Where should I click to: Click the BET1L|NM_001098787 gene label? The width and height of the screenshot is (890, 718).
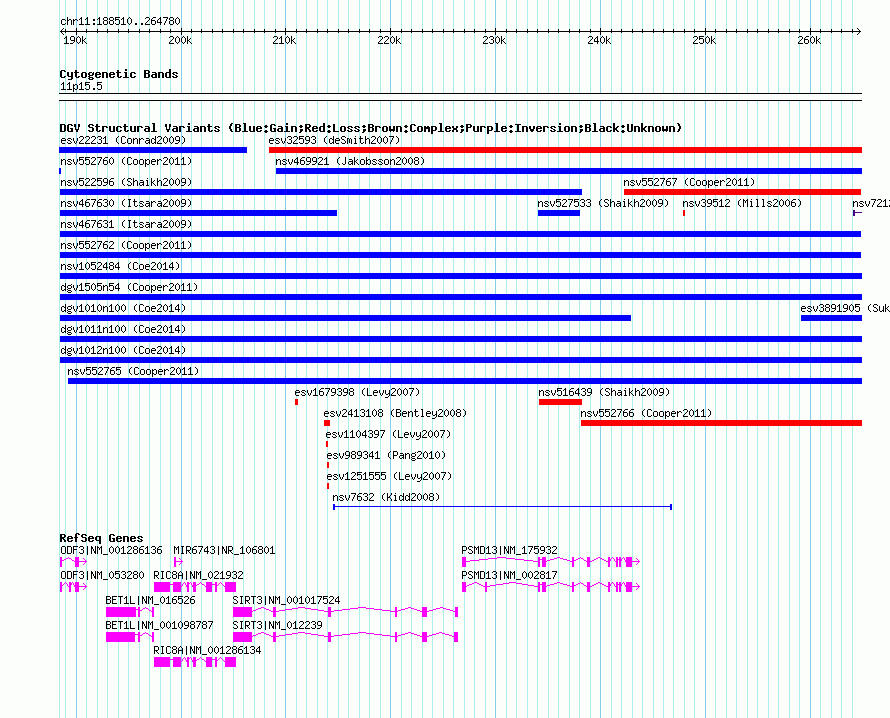pos(159,625)
